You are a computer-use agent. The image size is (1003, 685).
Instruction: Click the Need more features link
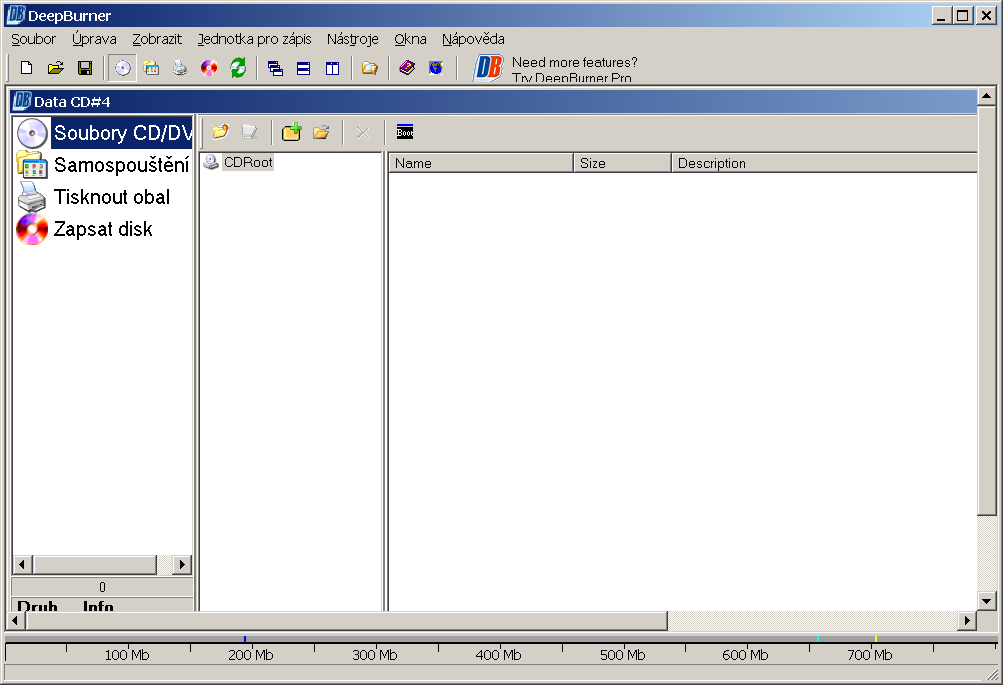(x=574, y=63)
